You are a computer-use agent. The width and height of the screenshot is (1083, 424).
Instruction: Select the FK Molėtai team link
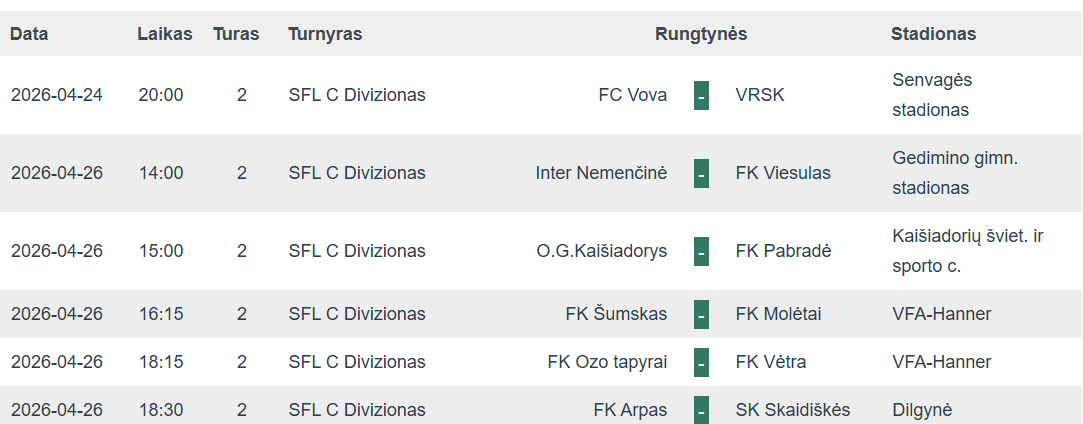tap(778, 314)
